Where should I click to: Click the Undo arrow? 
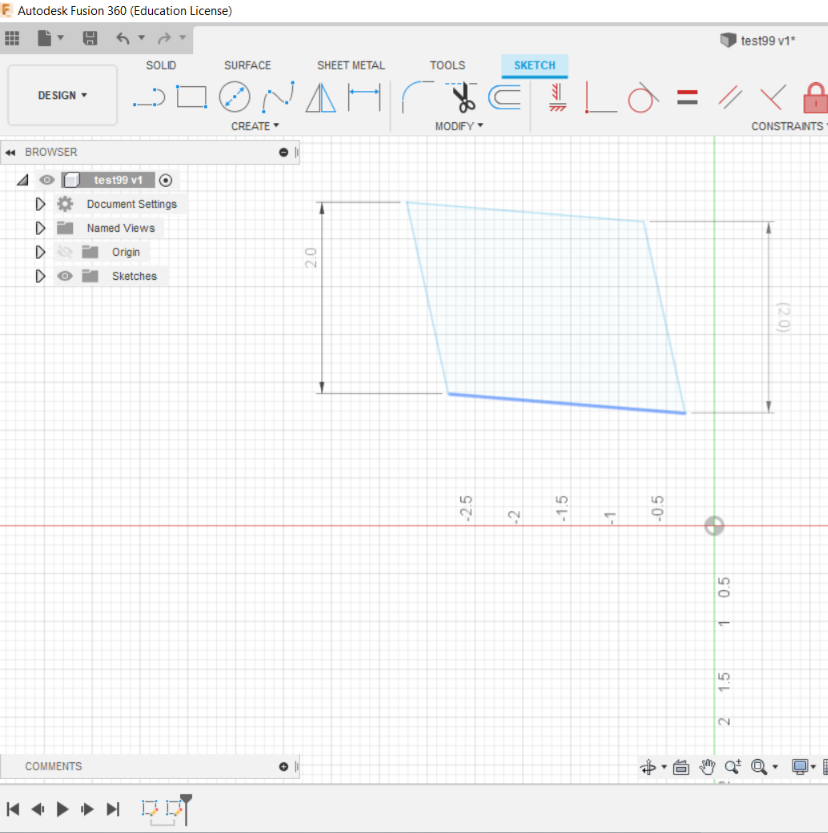[123, 38]
